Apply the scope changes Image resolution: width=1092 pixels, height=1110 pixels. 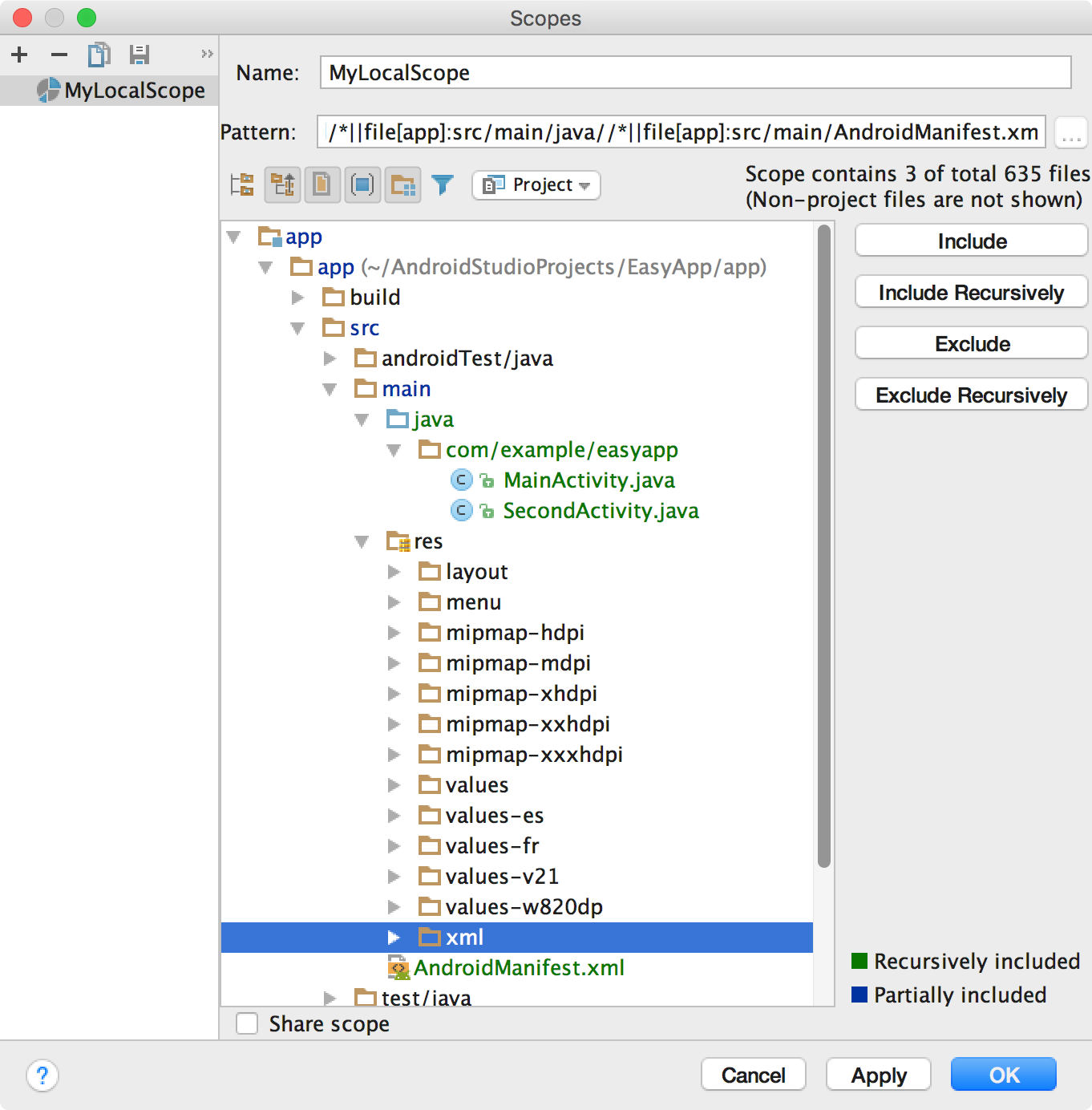coord(878,1075)
